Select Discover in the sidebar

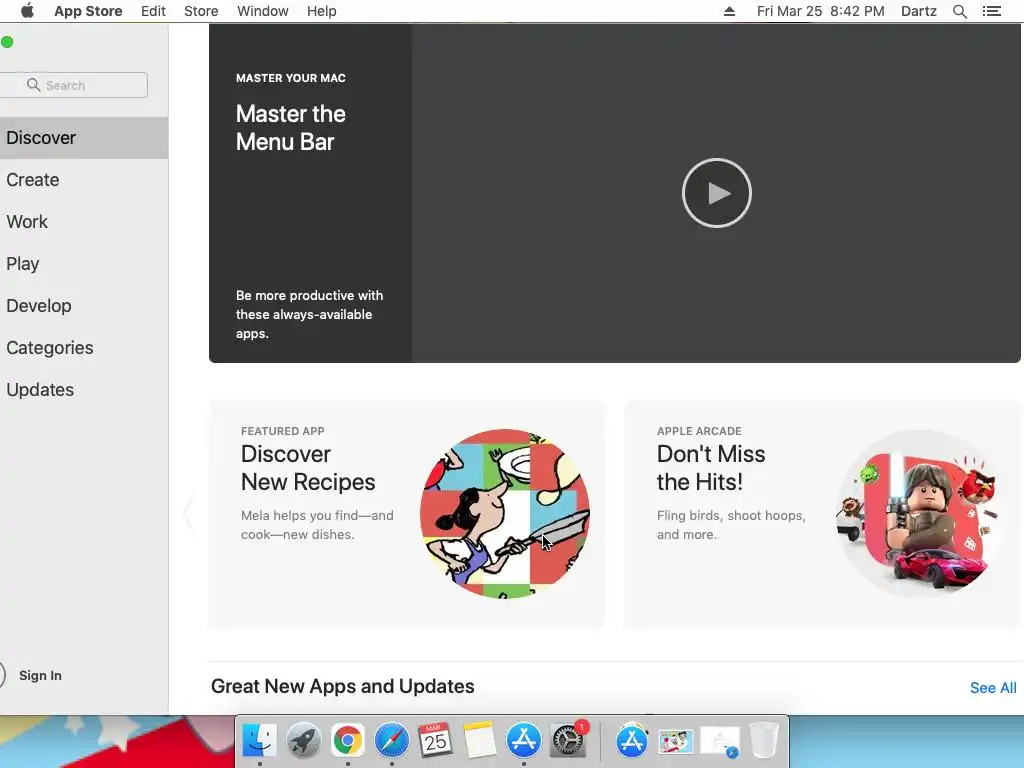(84, 138)
